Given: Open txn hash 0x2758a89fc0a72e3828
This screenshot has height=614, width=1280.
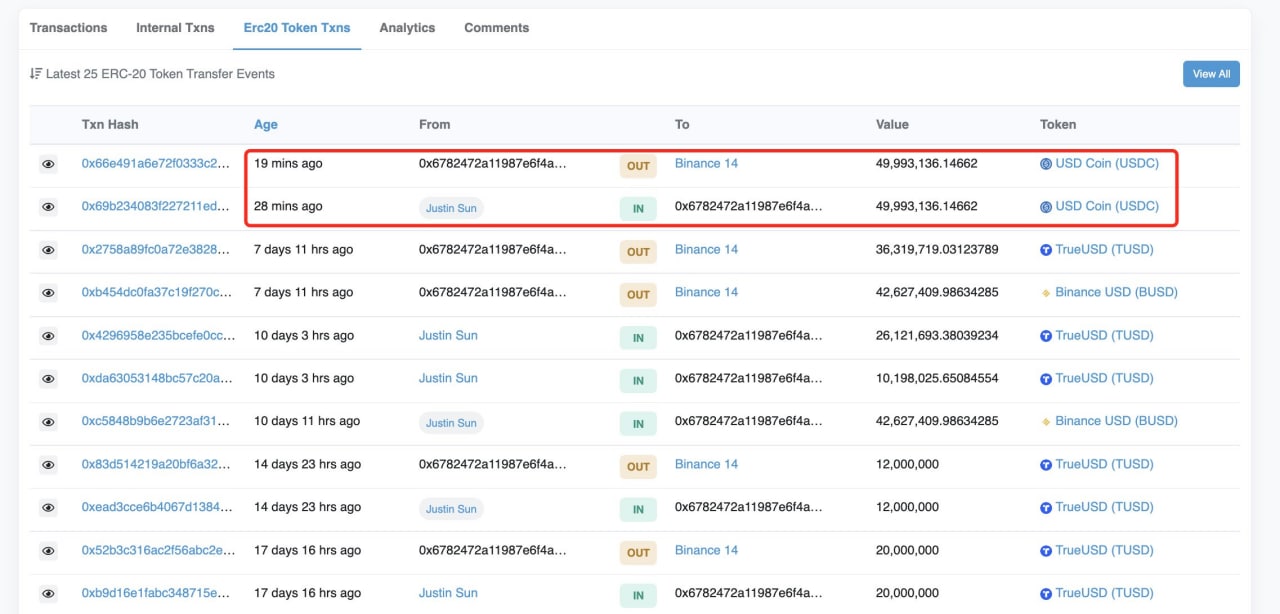Looking at the screenshot, I should tap(157, 249).
